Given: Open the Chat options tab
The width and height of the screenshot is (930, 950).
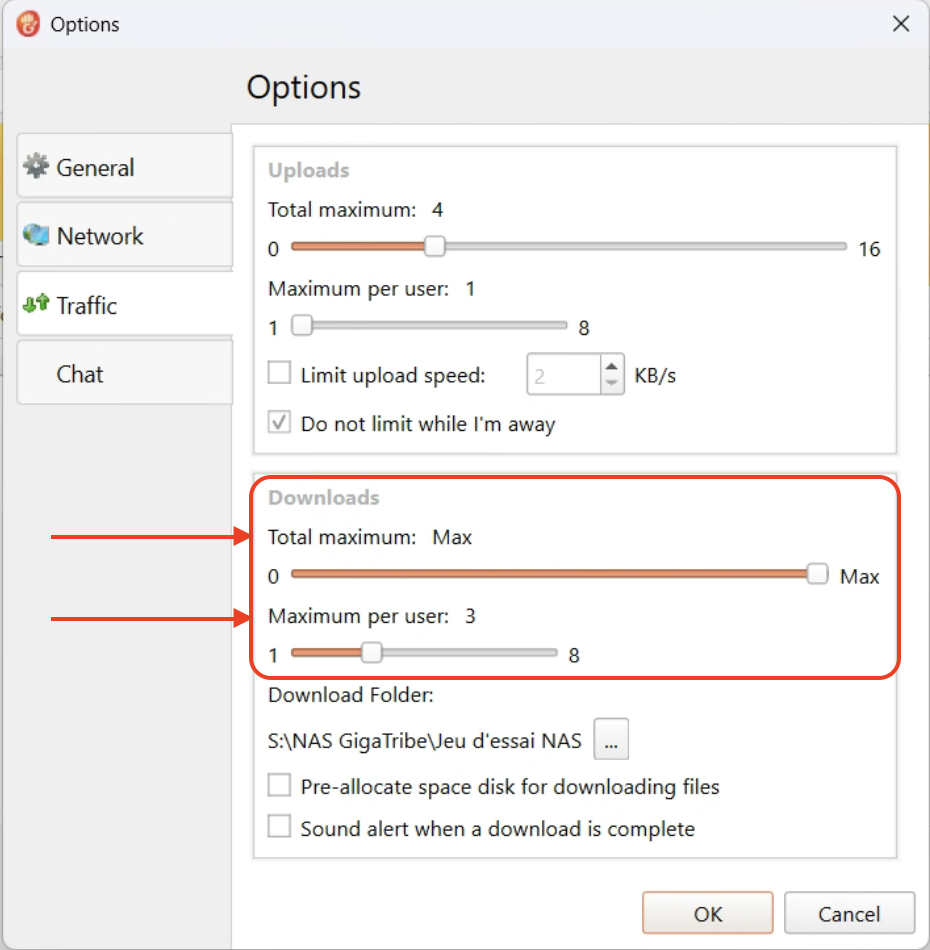Looking at the screenshot, I should pos(80,374).
